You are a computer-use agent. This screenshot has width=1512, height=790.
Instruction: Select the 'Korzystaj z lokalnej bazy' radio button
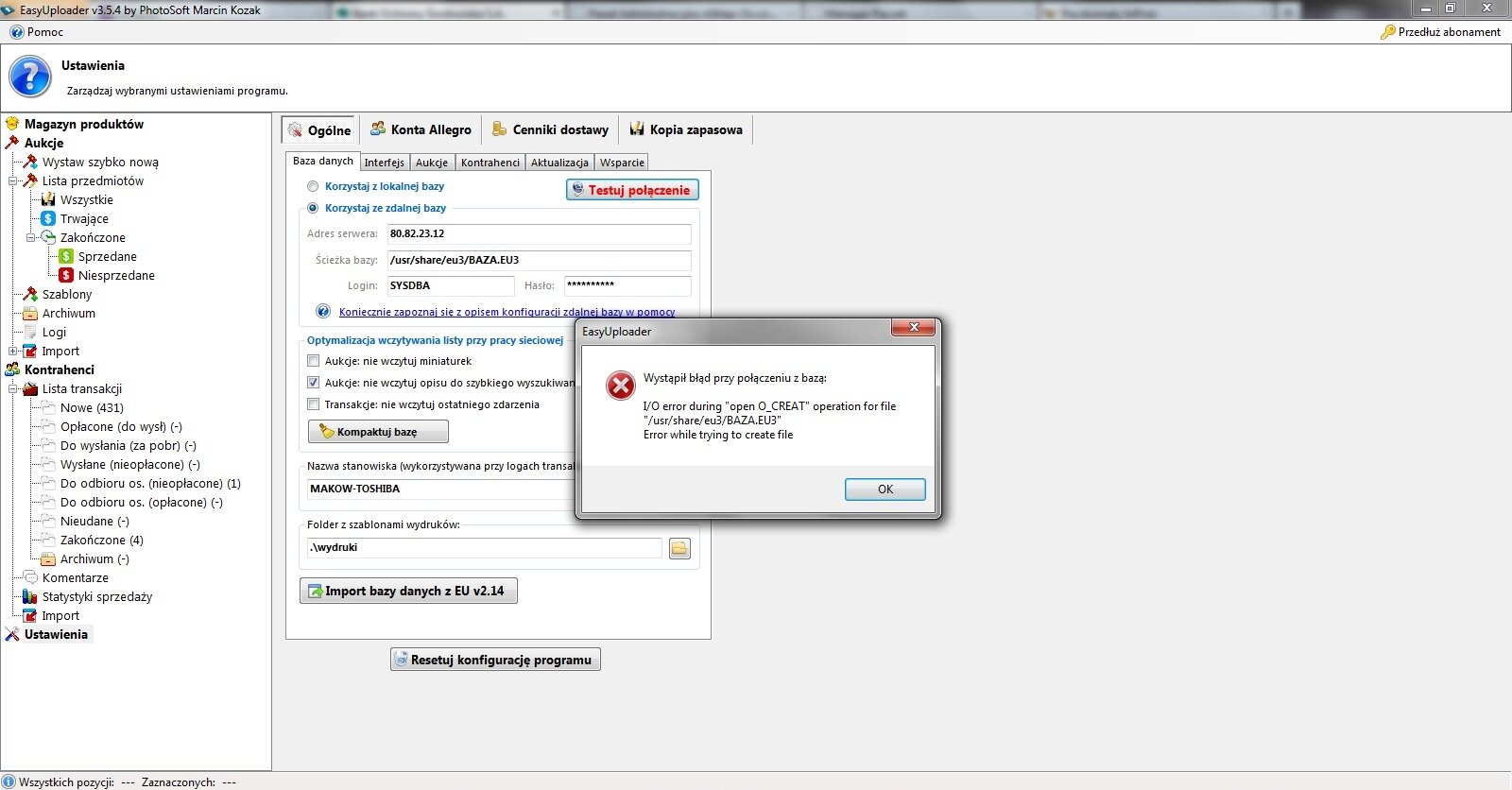coord(313,186)
